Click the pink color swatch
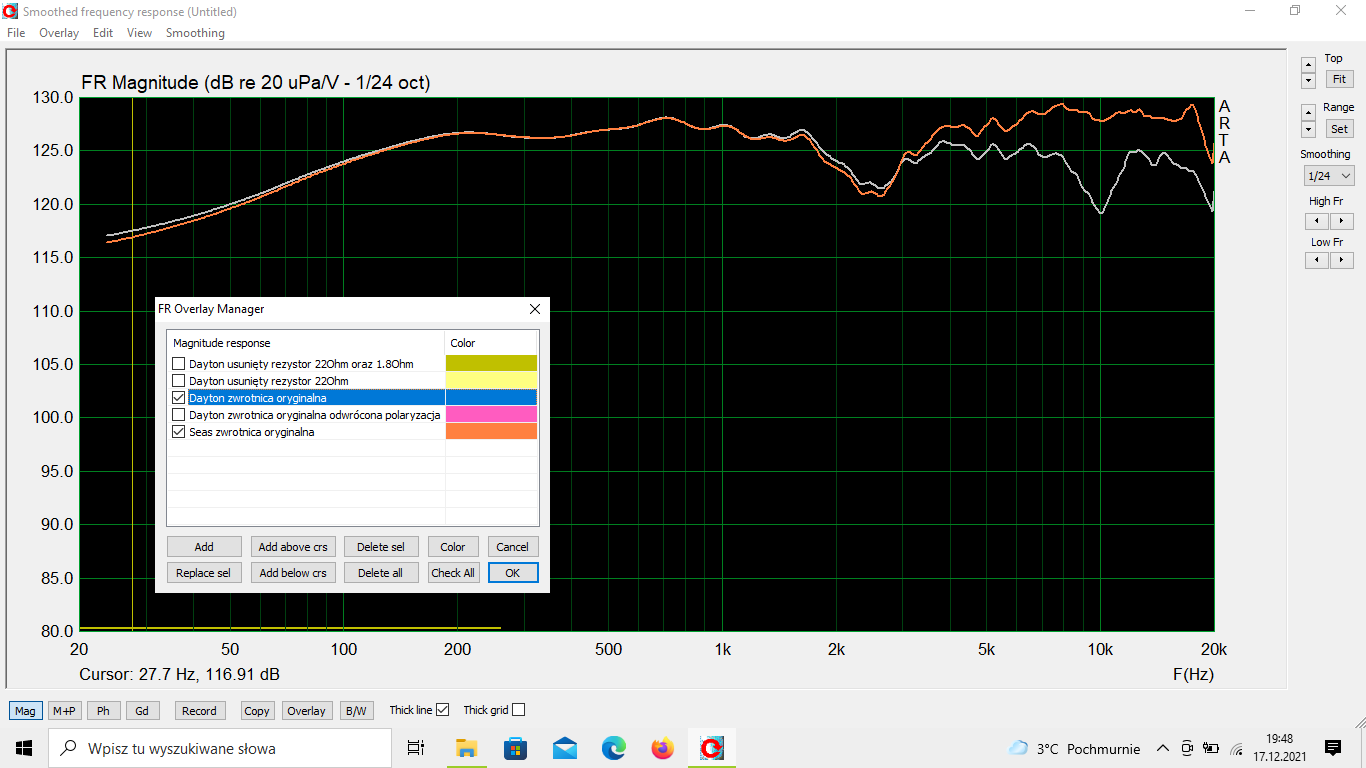Viewport: 1366px width, 768px height. (x=491, y=414)
